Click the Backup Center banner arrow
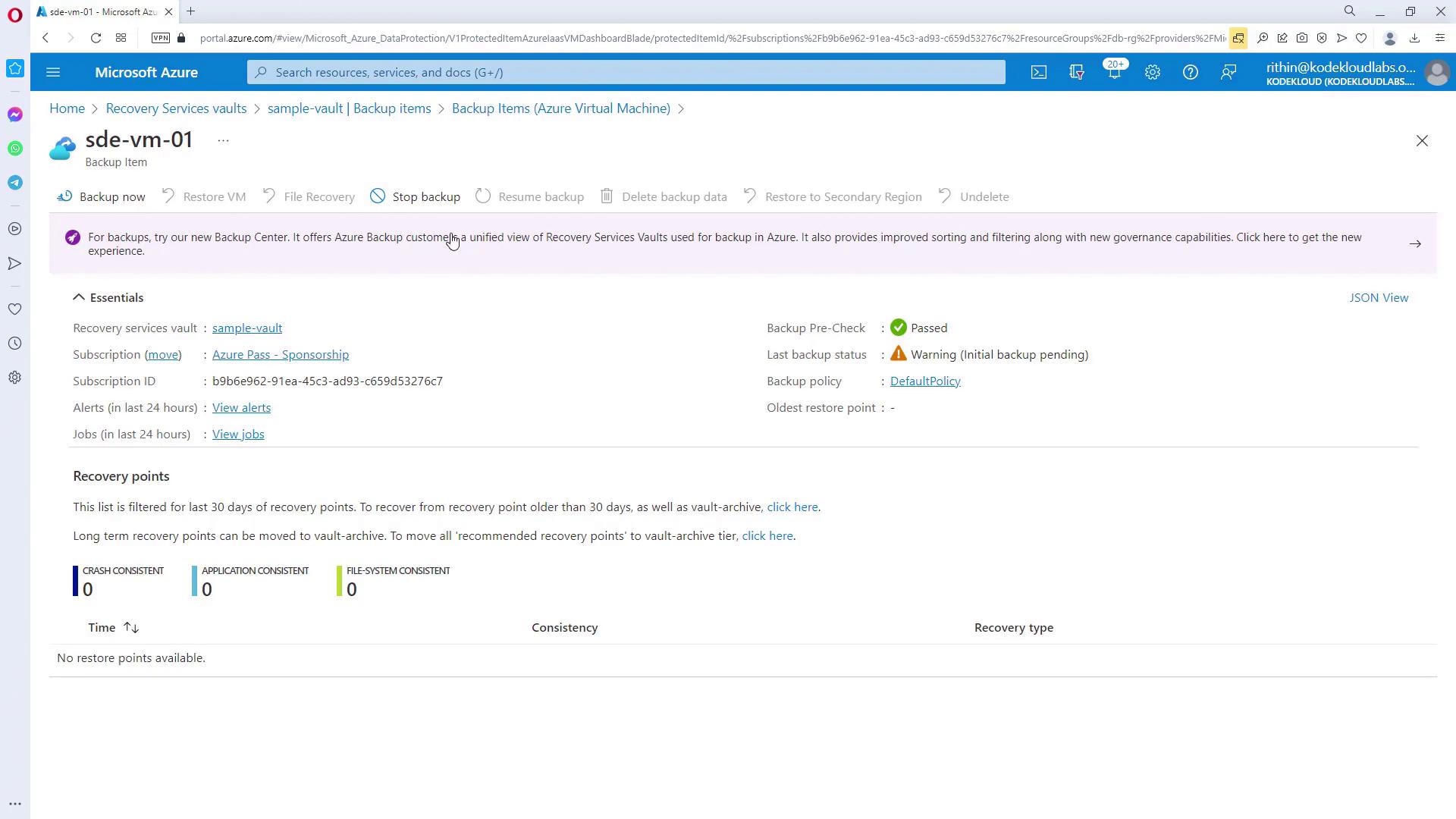Image resolution: width=1456 pixels, height=819 pixels. 1415,243
